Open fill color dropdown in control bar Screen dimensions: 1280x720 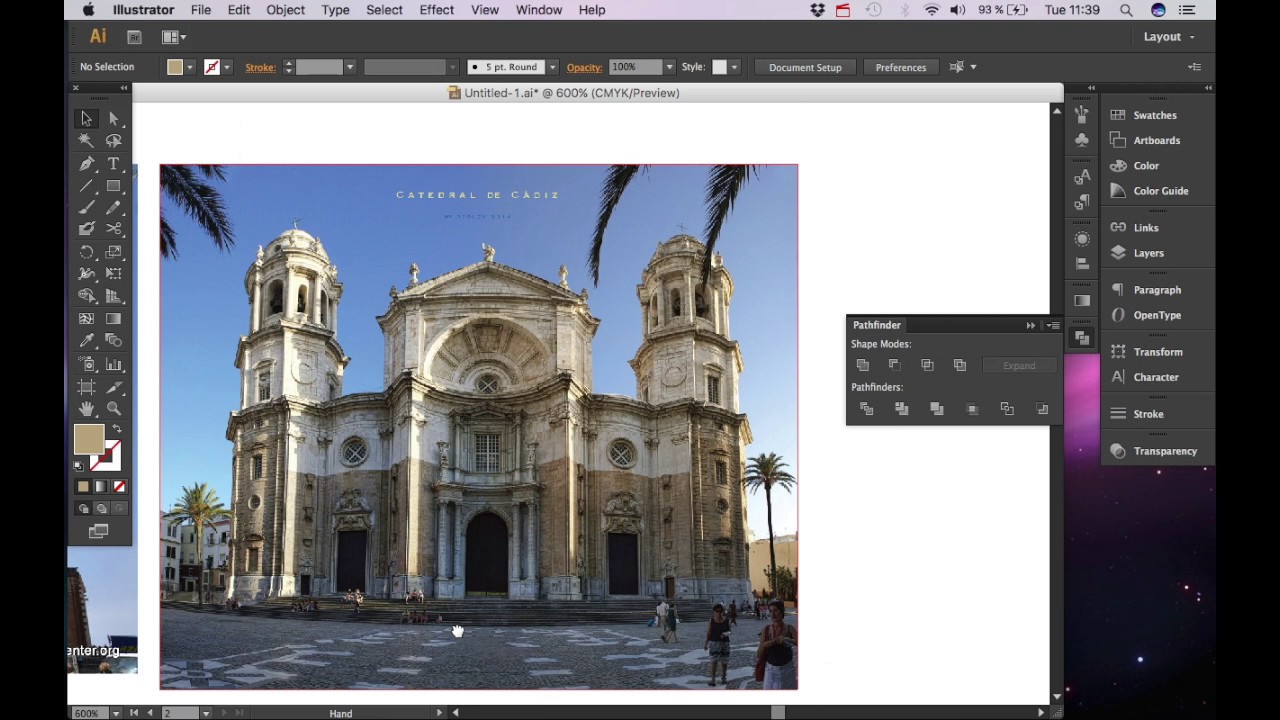tap(190, 67)
